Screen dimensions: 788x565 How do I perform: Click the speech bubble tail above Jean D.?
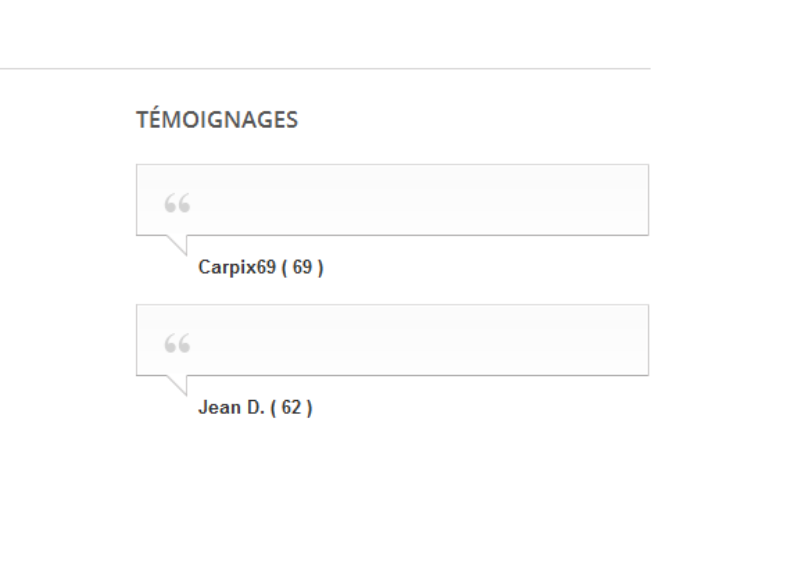point(178,383)
